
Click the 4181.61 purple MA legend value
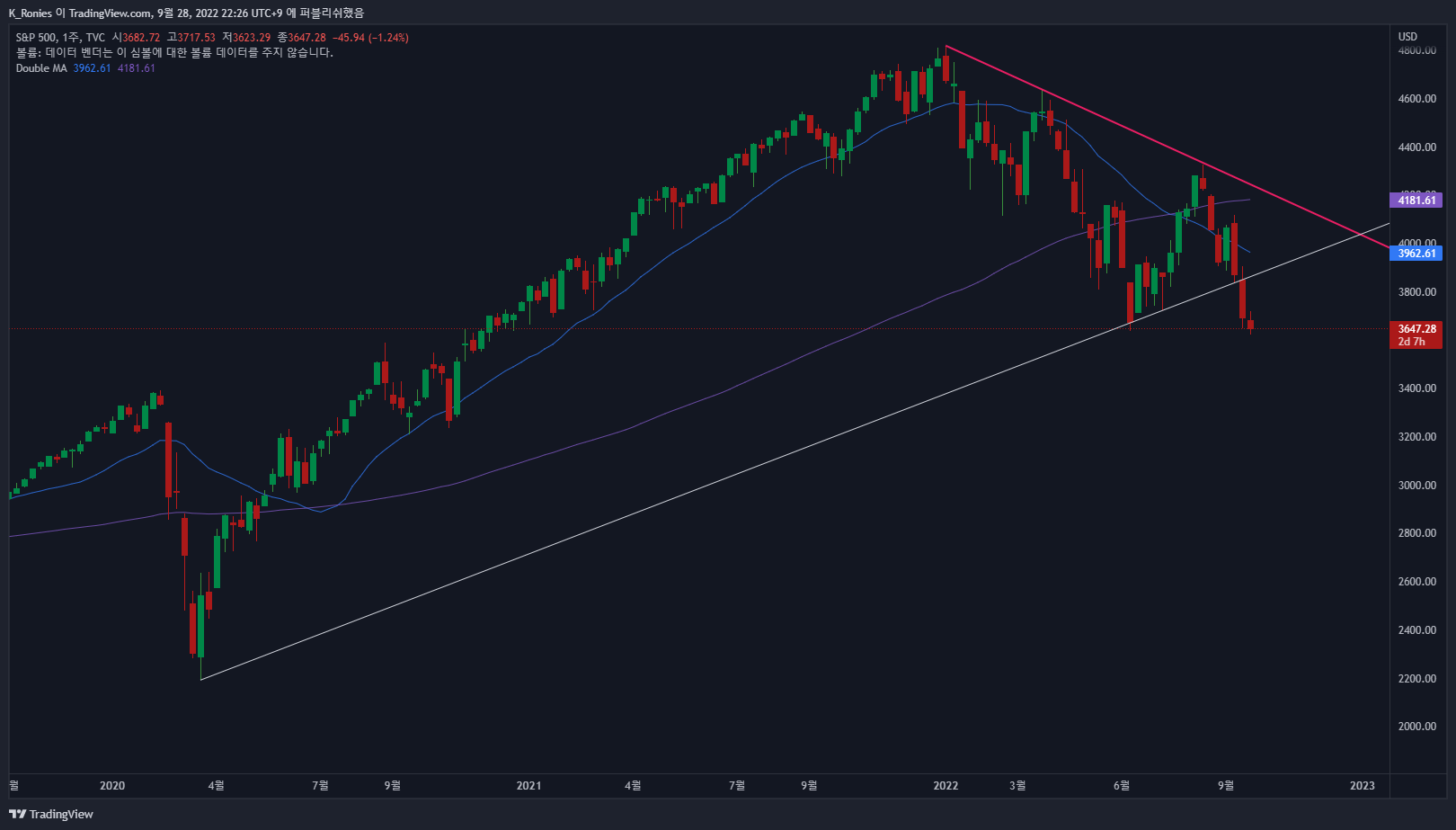click(137, 68)
